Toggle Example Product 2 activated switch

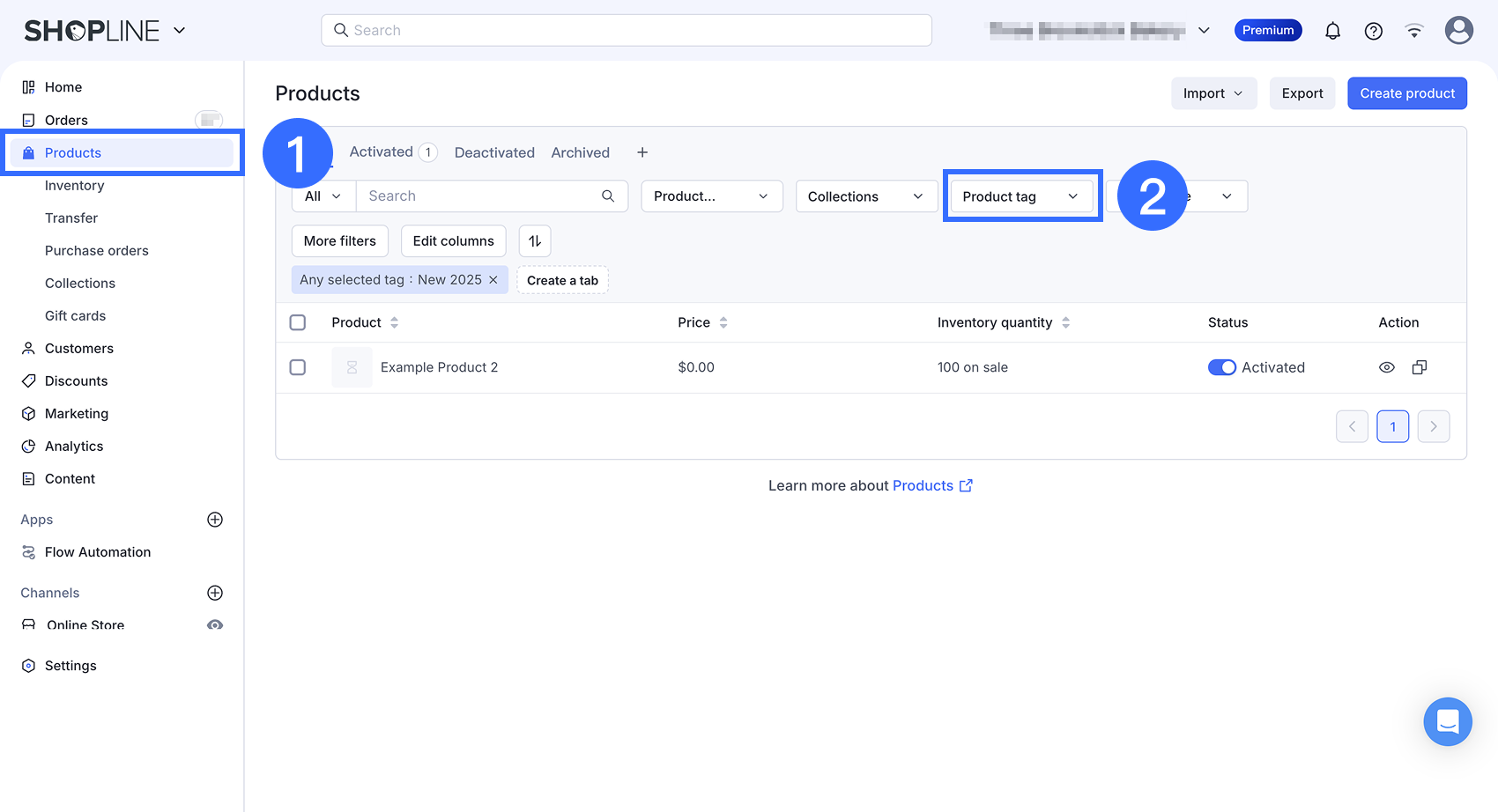coord(1221,367)
